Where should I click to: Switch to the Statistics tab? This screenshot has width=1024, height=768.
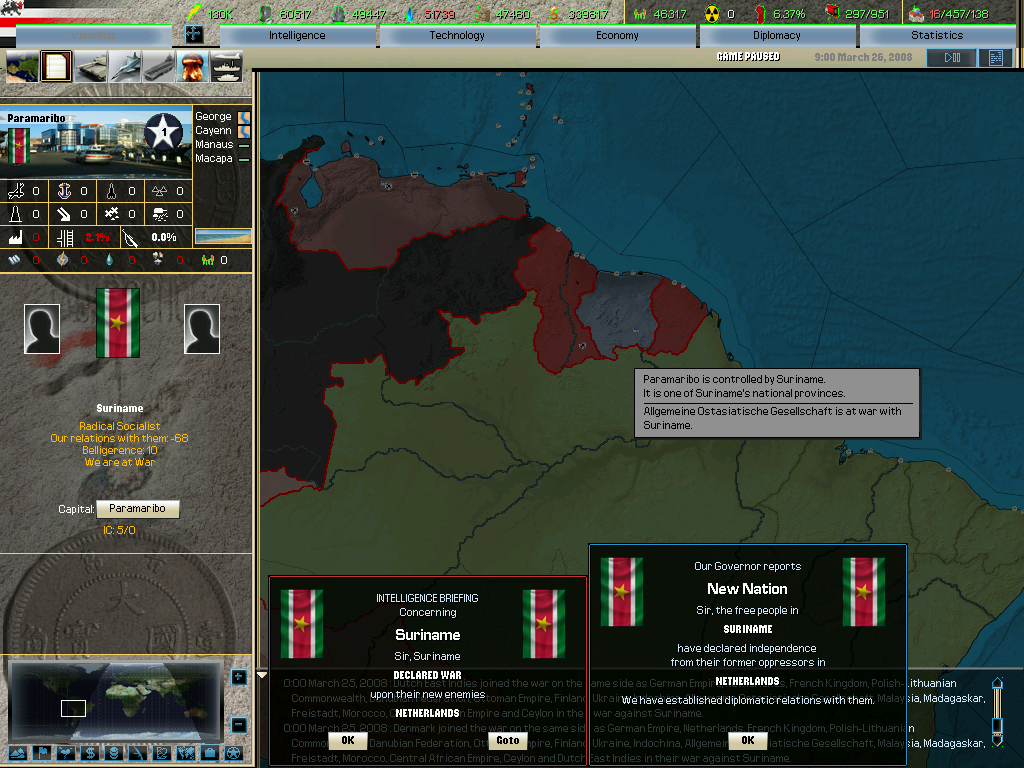(x=937, y=35)
